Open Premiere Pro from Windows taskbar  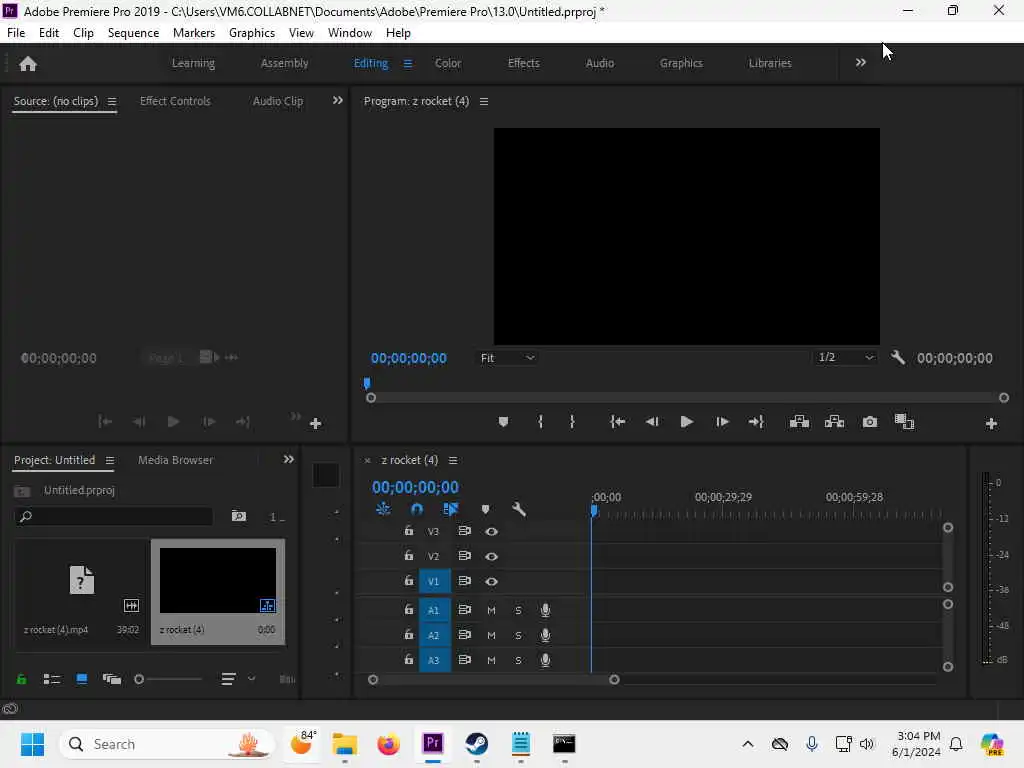pos(432,744)
